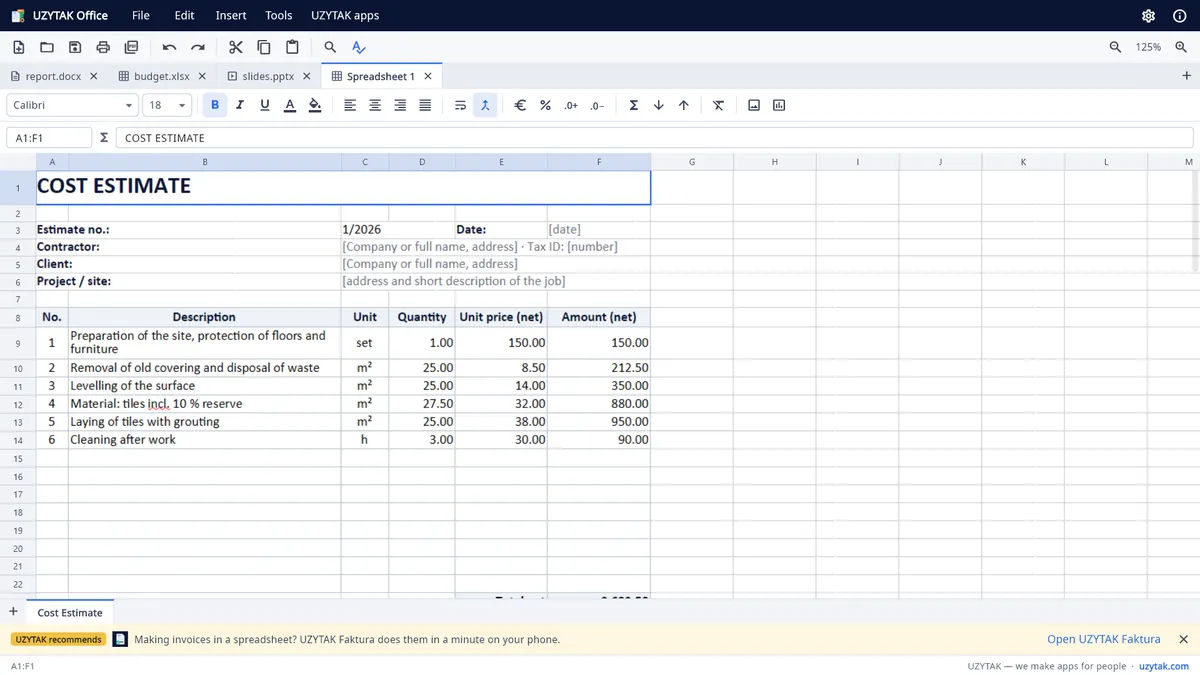Choose a cell fill color with the bucket

coord(314,105)
